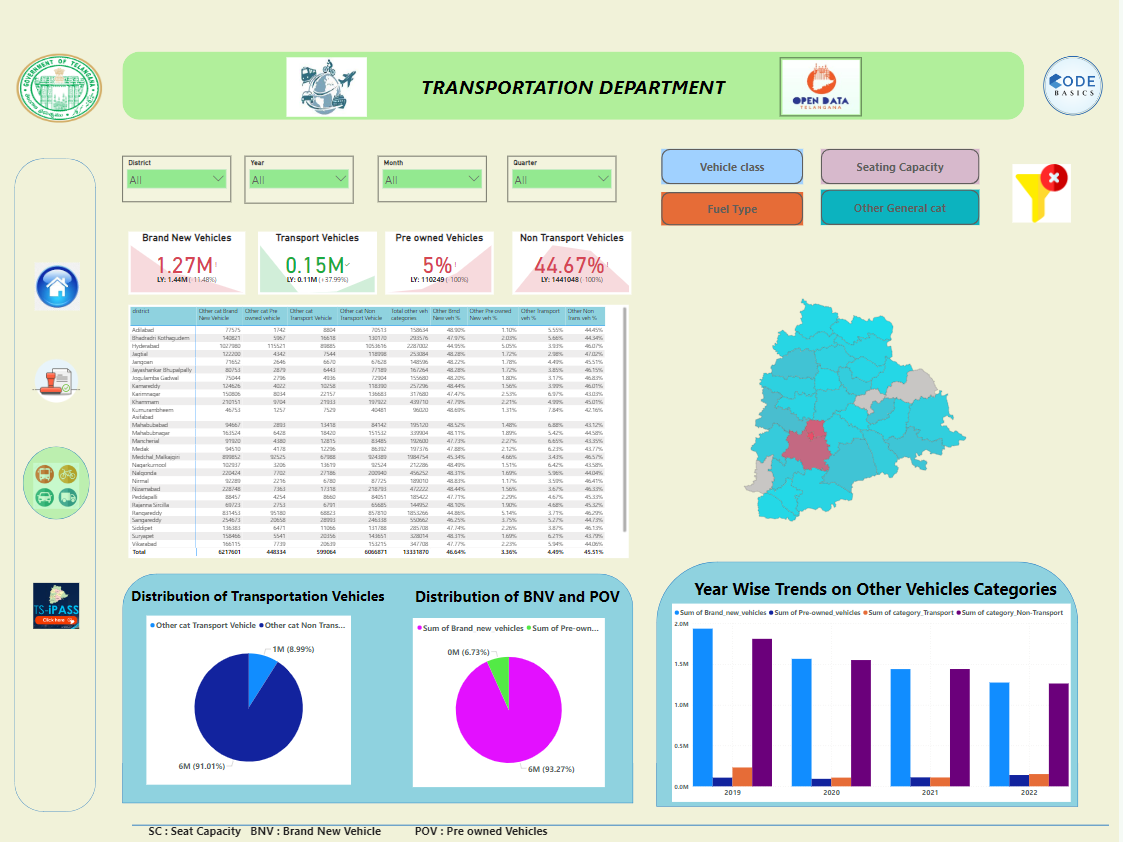Click the Home navigation icon in sidebar

pos(57,286)
